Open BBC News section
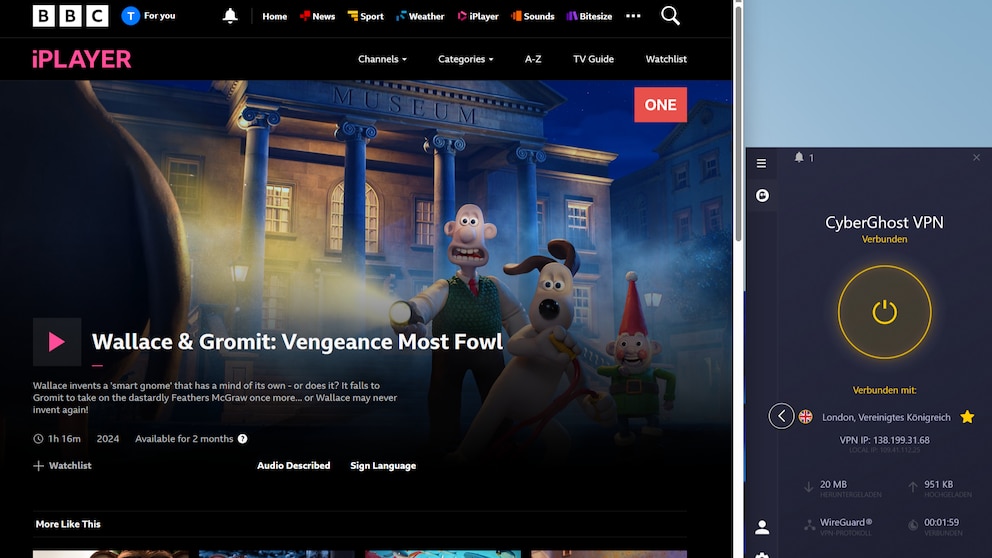Image resolution: width=992 pixels, height=558 pixels. point(318,16)
